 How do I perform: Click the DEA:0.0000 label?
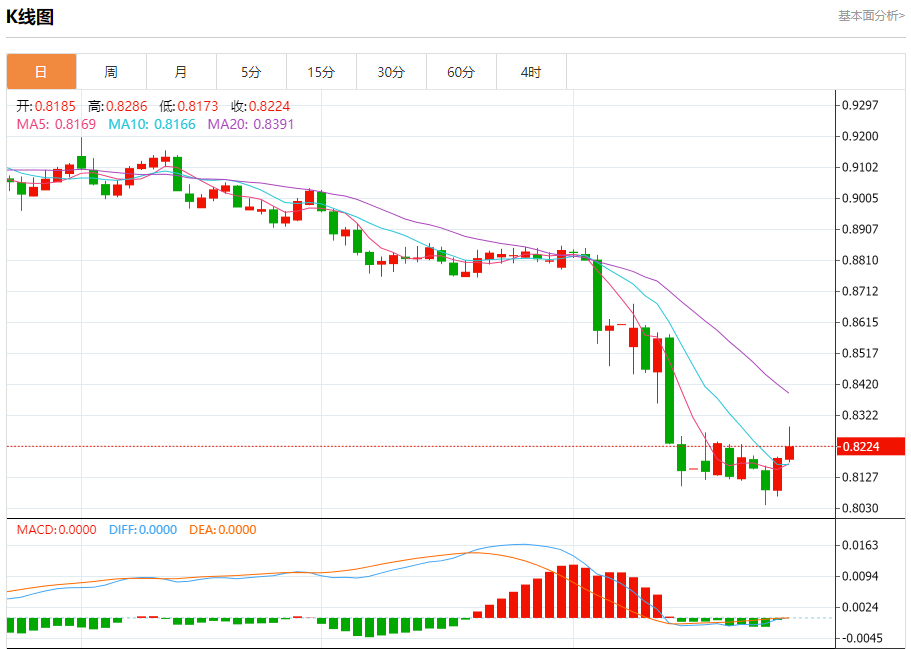[223, 529]
